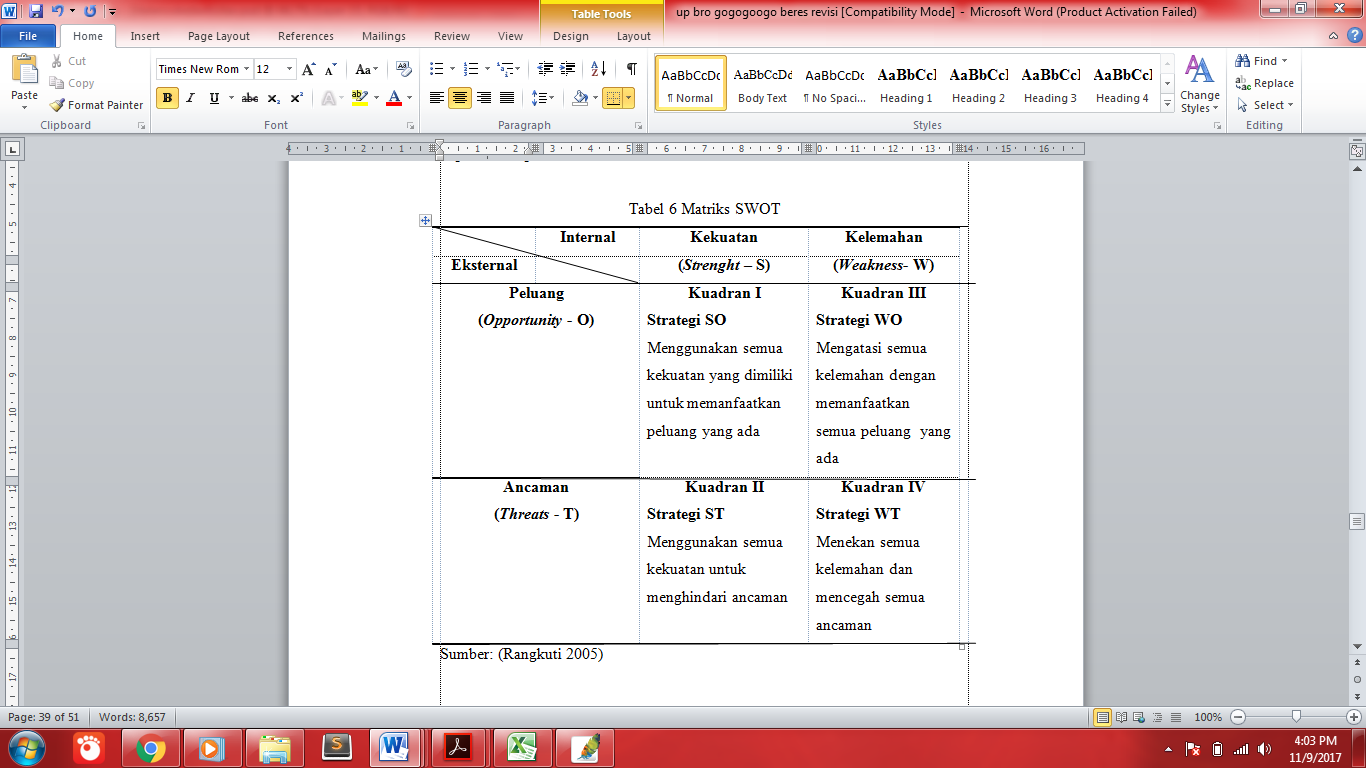Switch to the Table Tools Design tab
This screenshot has height=768, width=1366.
coord(570,35)
